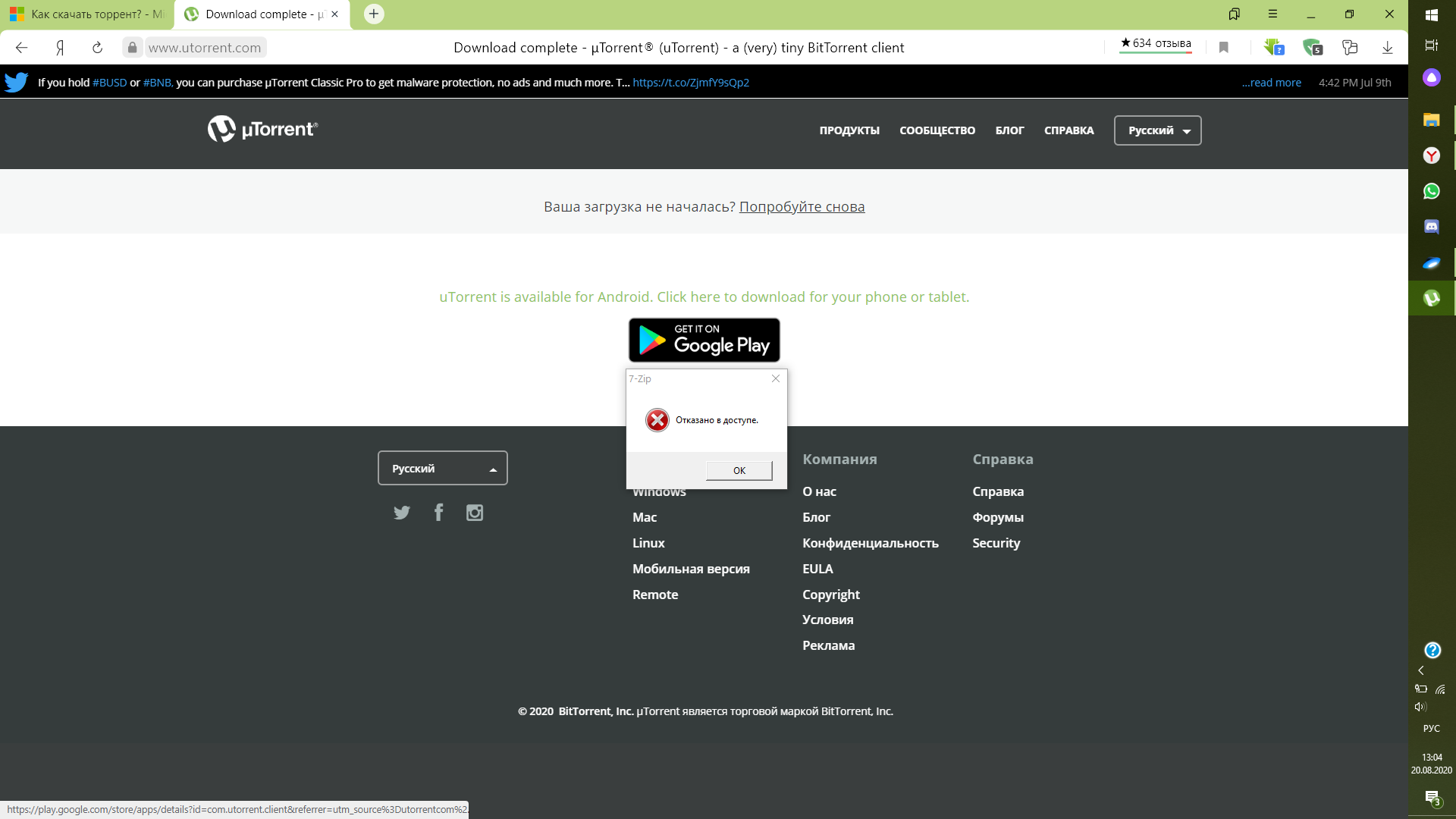Click the Instagram icon in footer
1456x819 pixels.
click(x=475, y=512)
